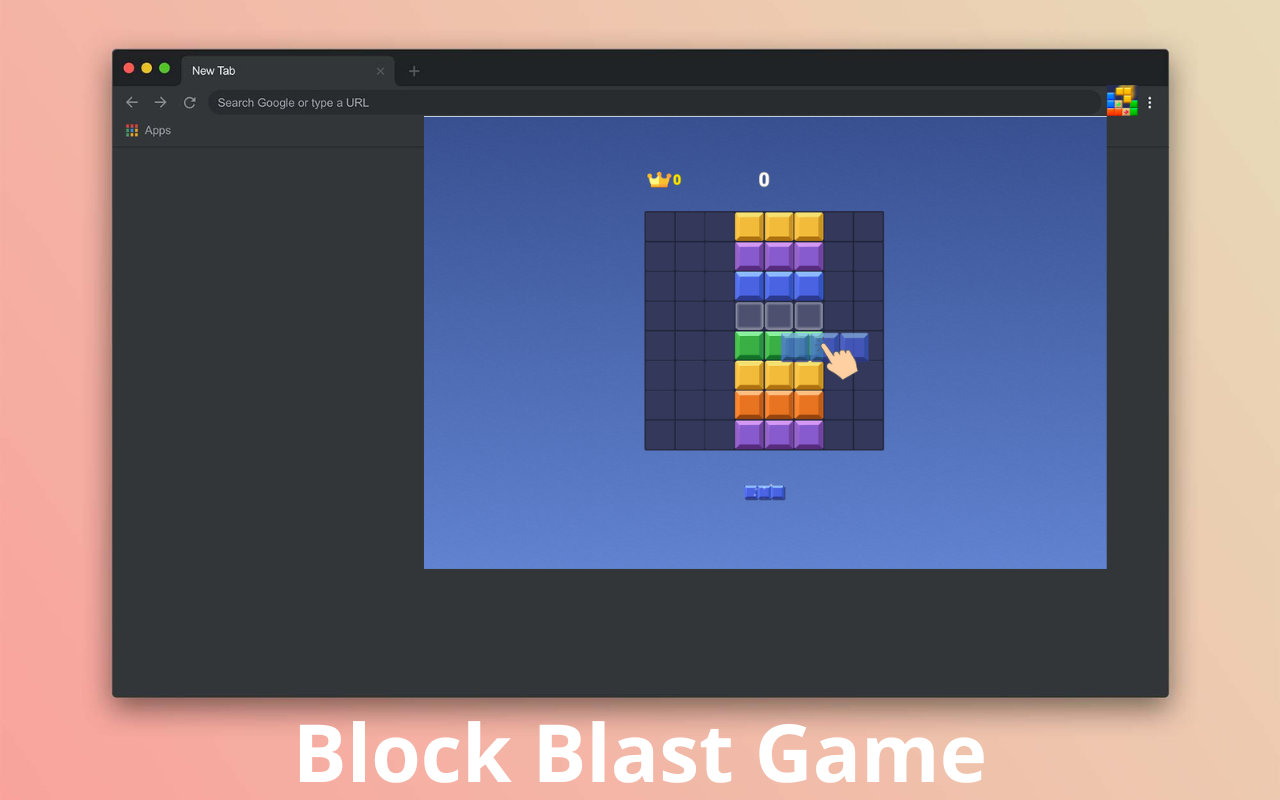Close the New Tab with its X

[x=379, y=70]
